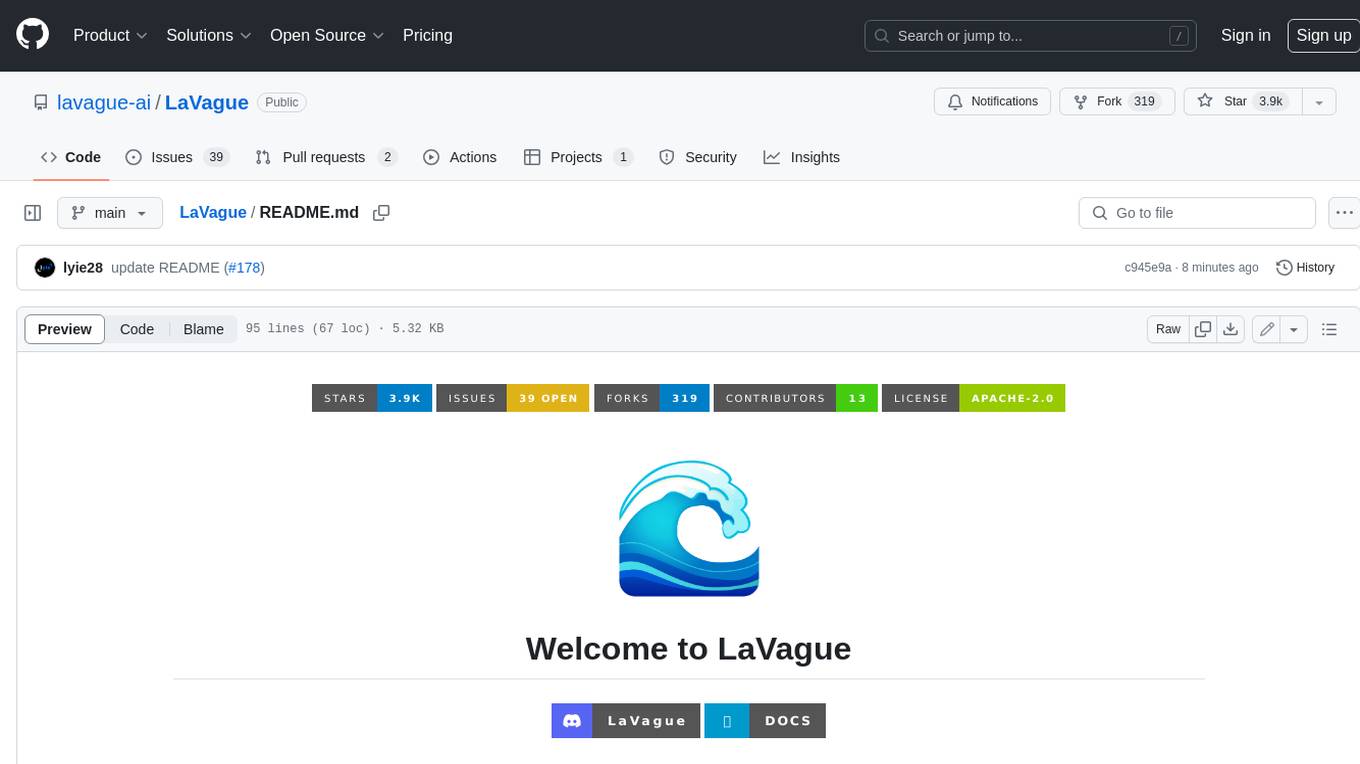Edit the file with pencil icon

click(1267, 329)
